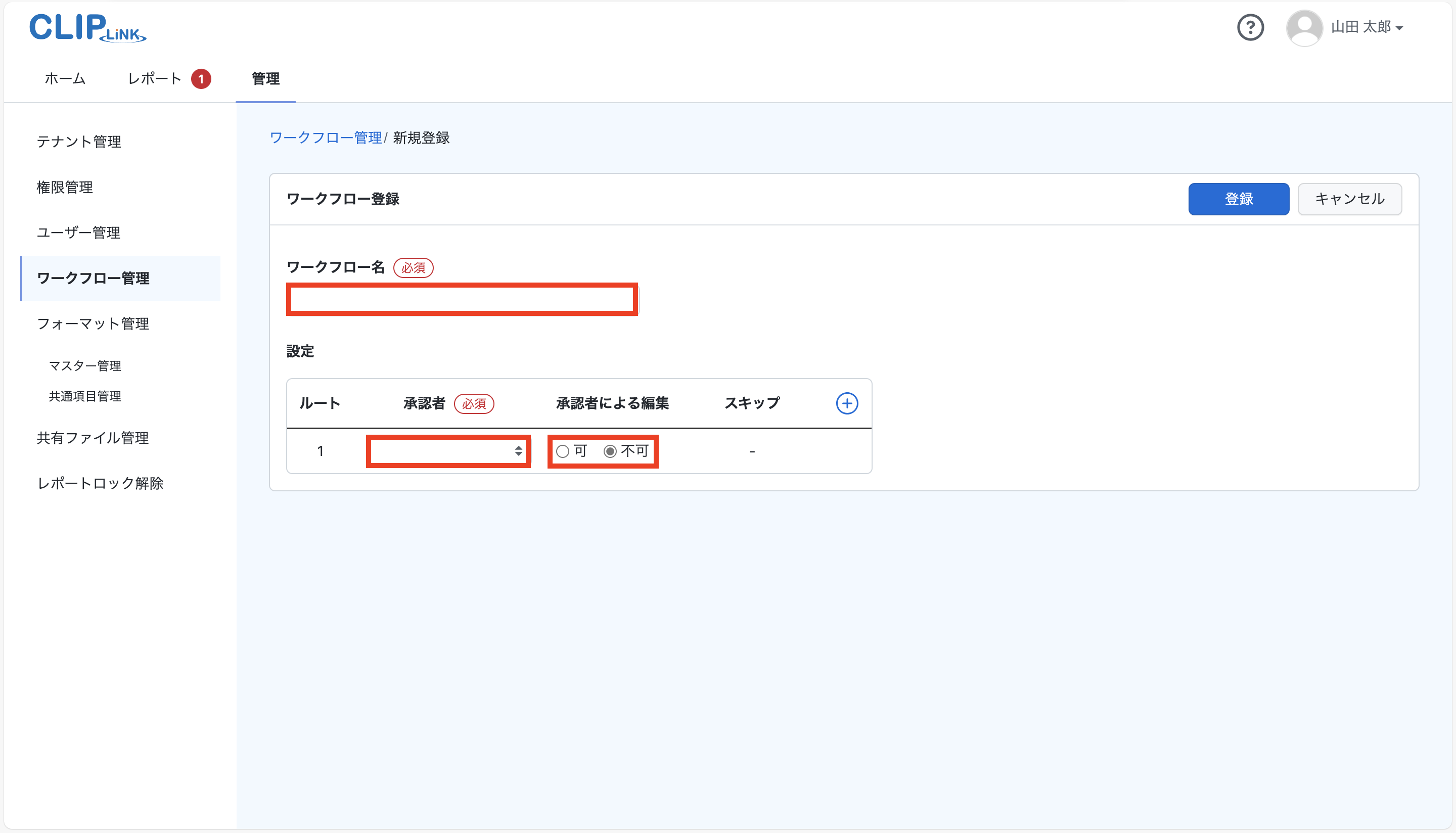Select ユーザー管理 from the sidebar
This screenshot has width=1456, height=833.
tap(78, 233)
